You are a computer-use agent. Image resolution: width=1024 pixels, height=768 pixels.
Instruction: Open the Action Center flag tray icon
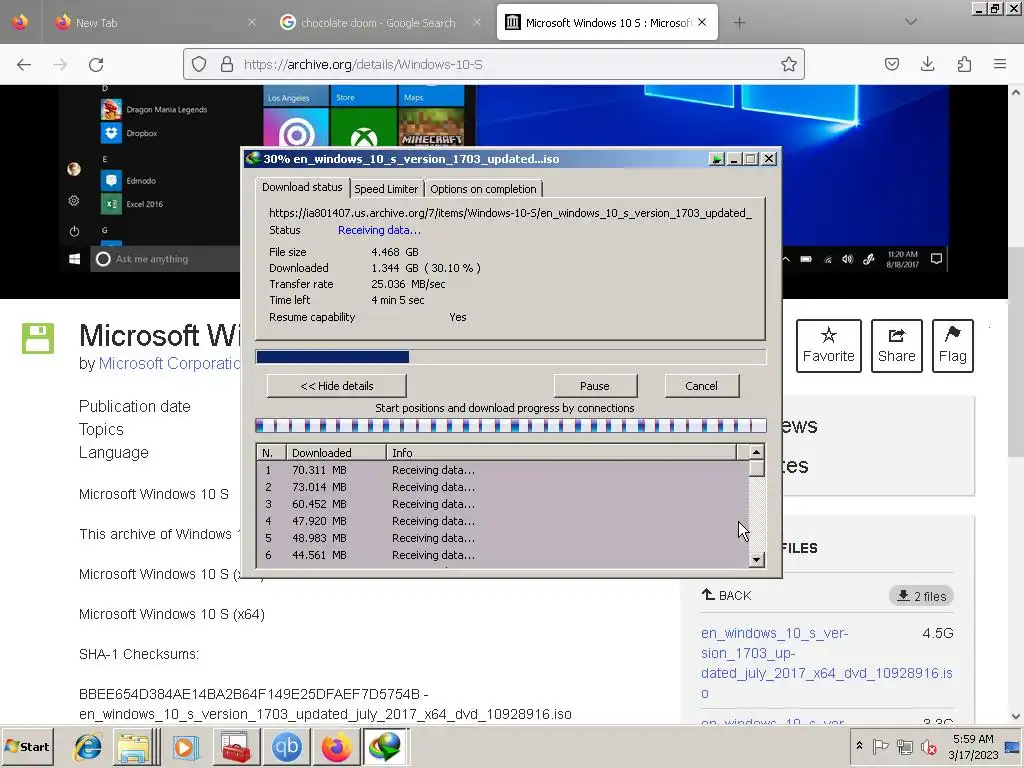coord(880,746)
